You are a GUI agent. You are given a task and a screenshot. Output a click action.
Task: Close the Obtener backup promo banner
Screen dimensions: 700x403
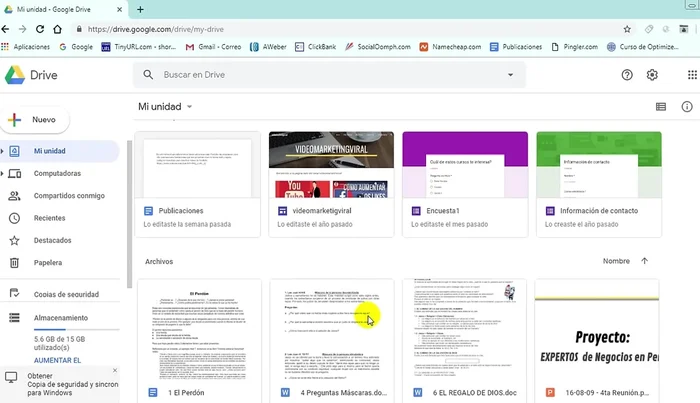(x=115, y=370)
